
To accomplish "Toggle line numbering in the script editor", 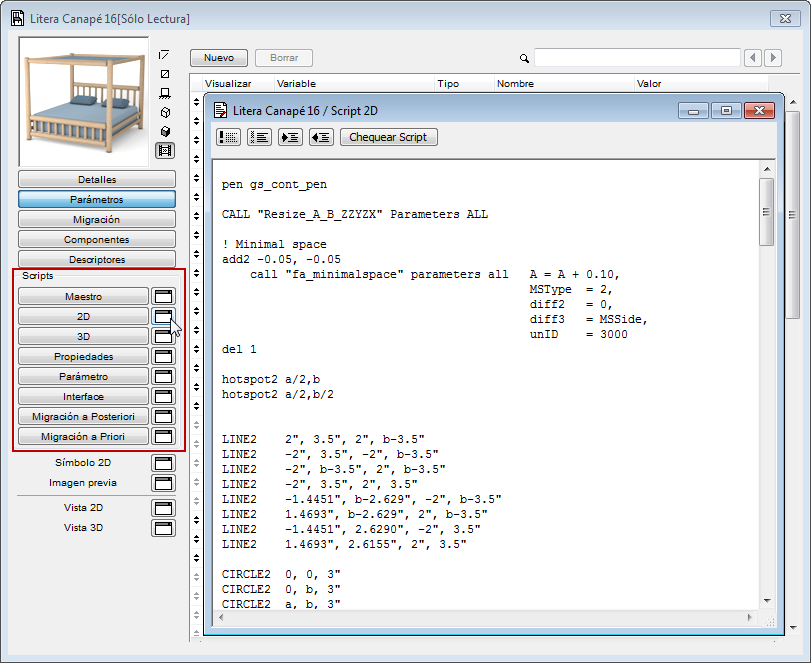I will pyautogui.click(x=259, y=137).
